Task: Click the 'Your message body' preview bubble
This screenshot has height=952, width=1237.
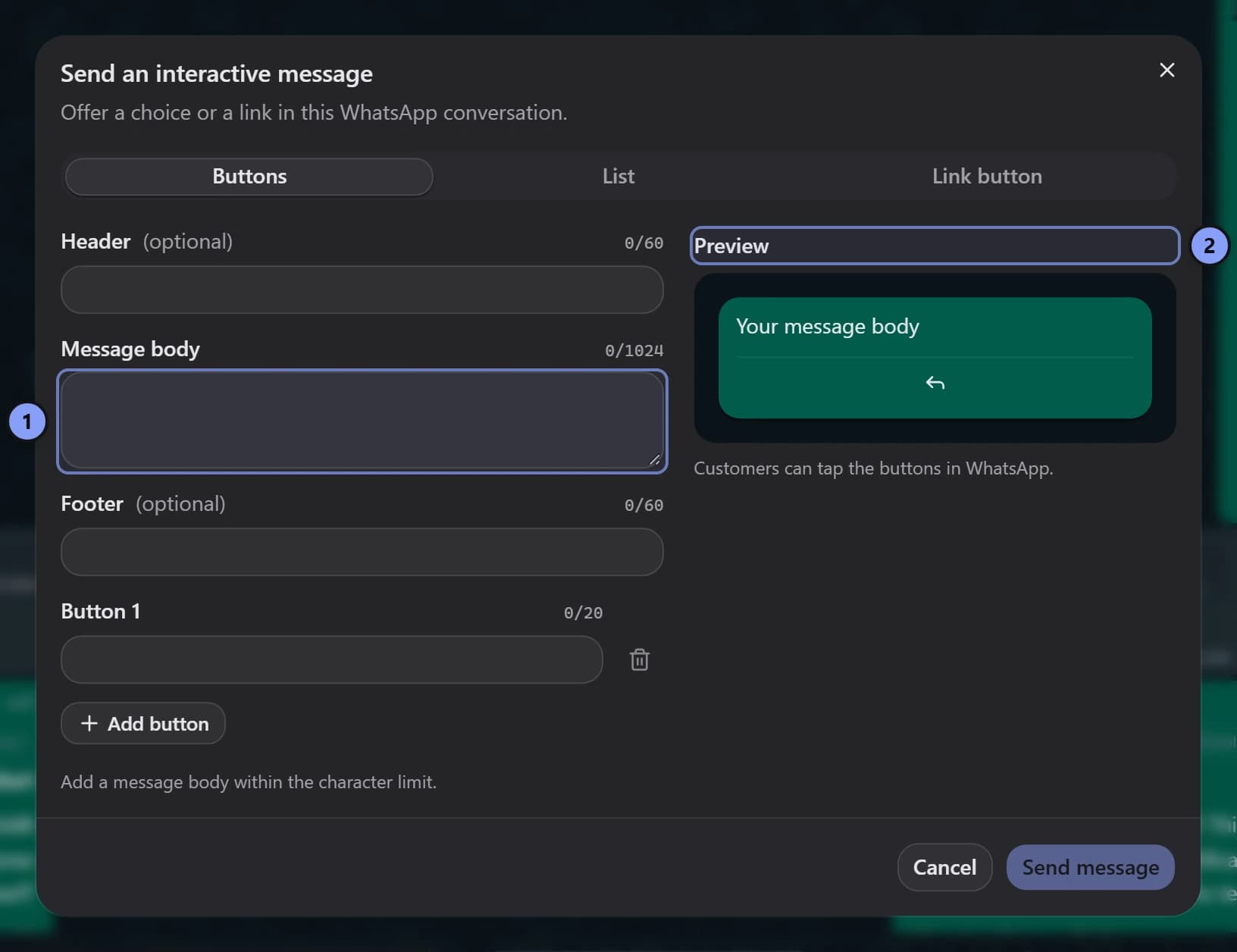Action: point(935,358)
